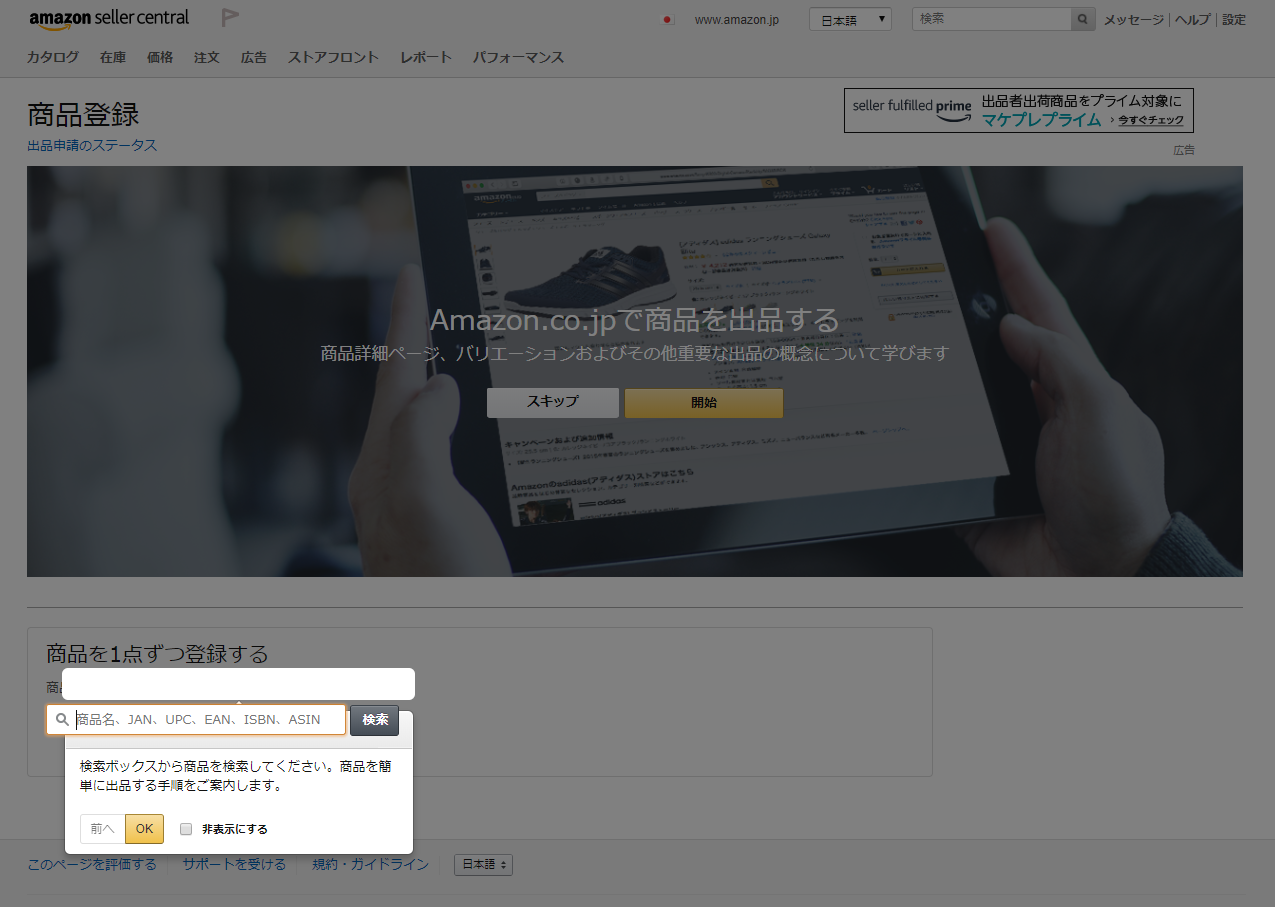Click the magnifier icon in the product search field

click(61, 719)
